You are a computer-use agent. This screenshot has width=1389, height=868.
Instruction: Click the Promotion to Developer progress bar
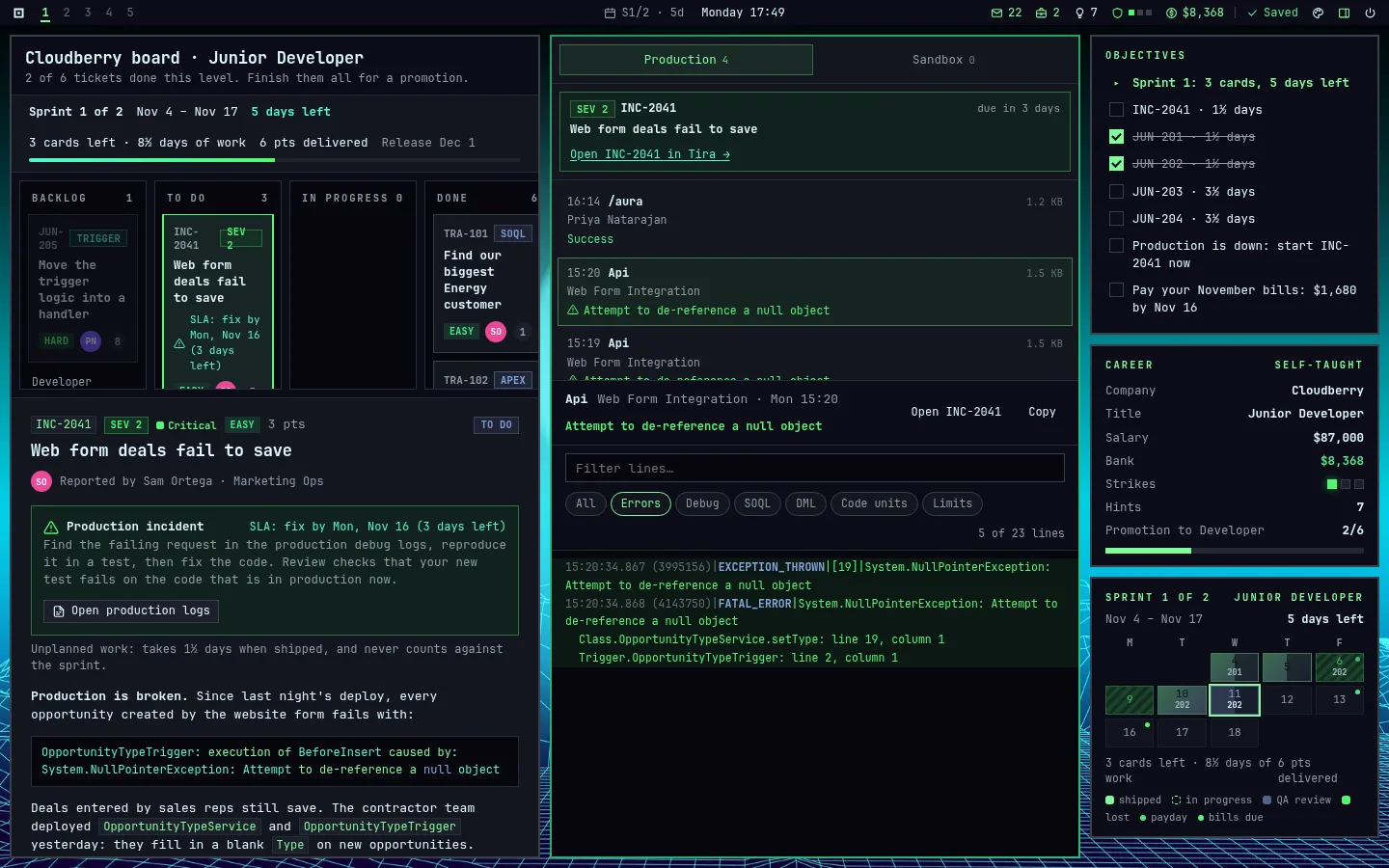click(x=1235, y=551)
